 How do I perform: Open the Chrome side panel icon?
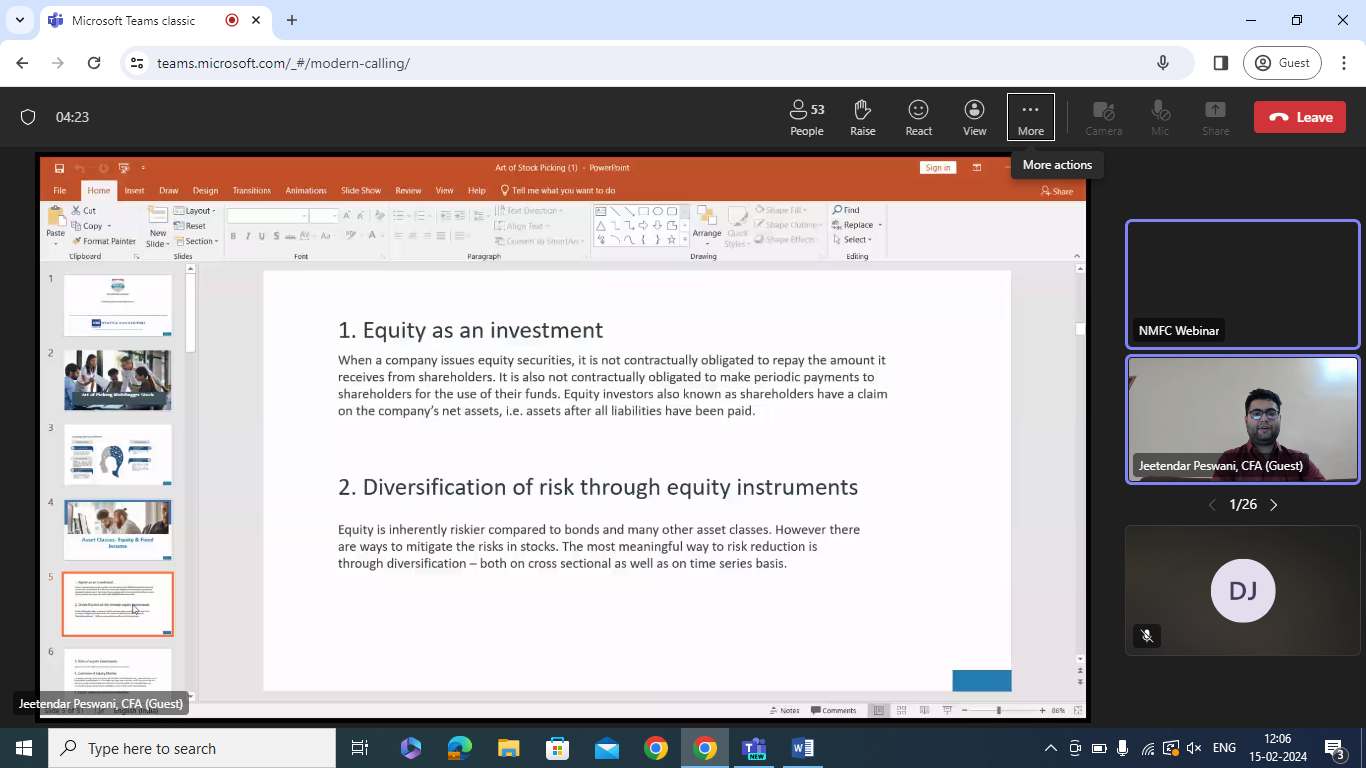[x=1220, y=63]
